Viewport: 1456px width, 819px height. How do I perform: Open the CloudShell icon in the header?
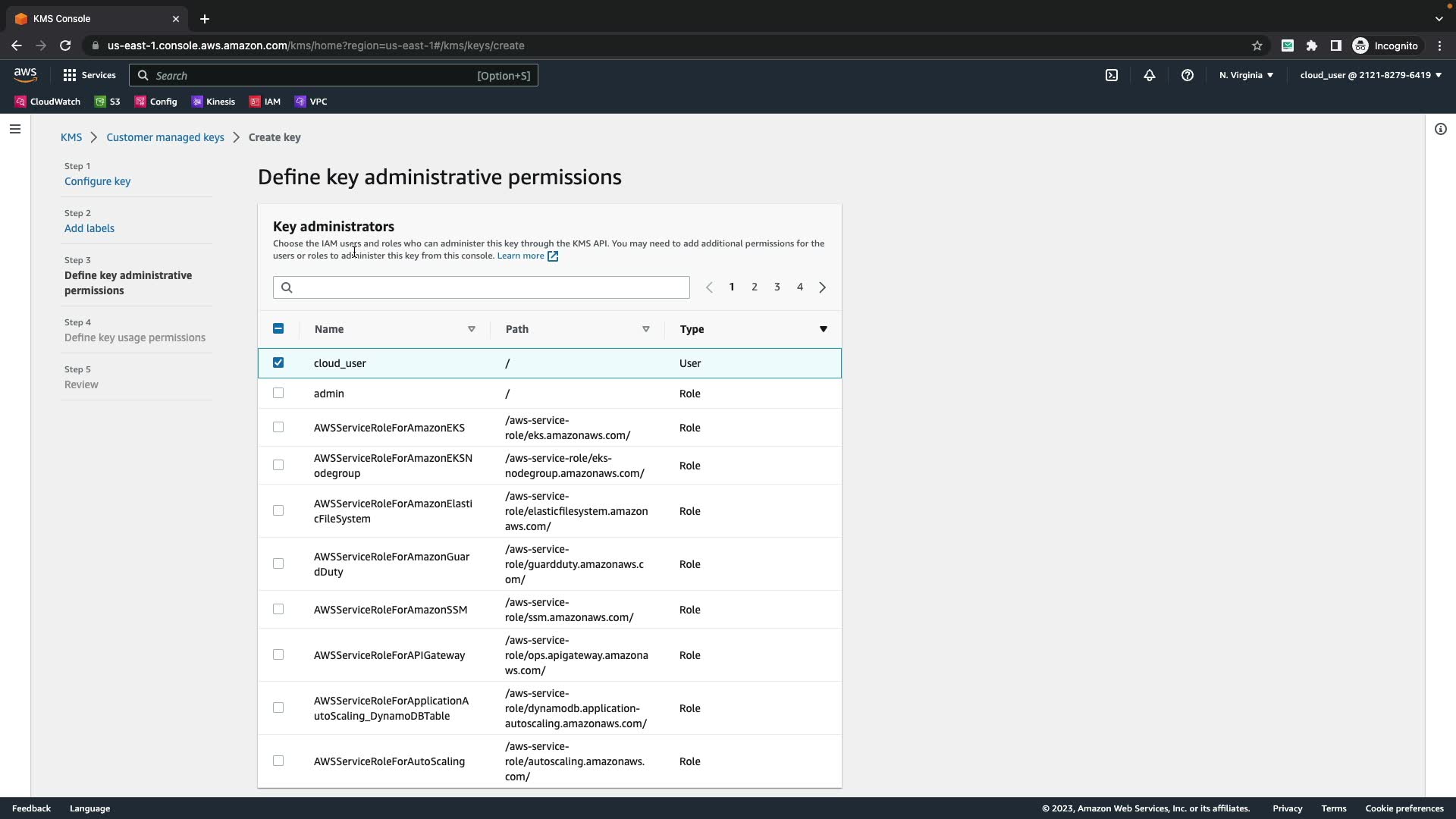click(1112, 75)
